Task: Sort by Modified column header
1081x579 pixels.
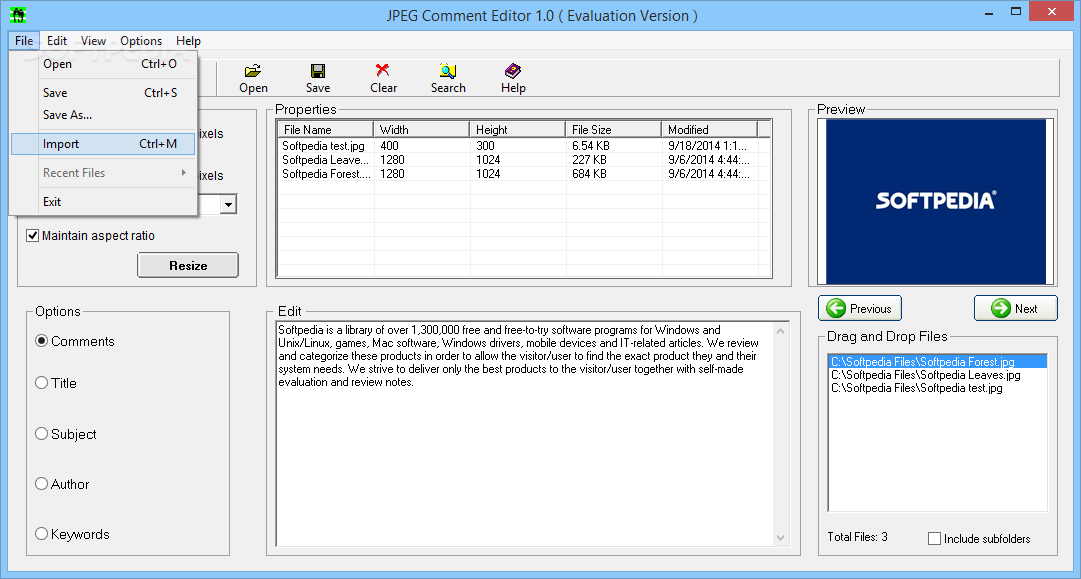Action: point(709,130)
